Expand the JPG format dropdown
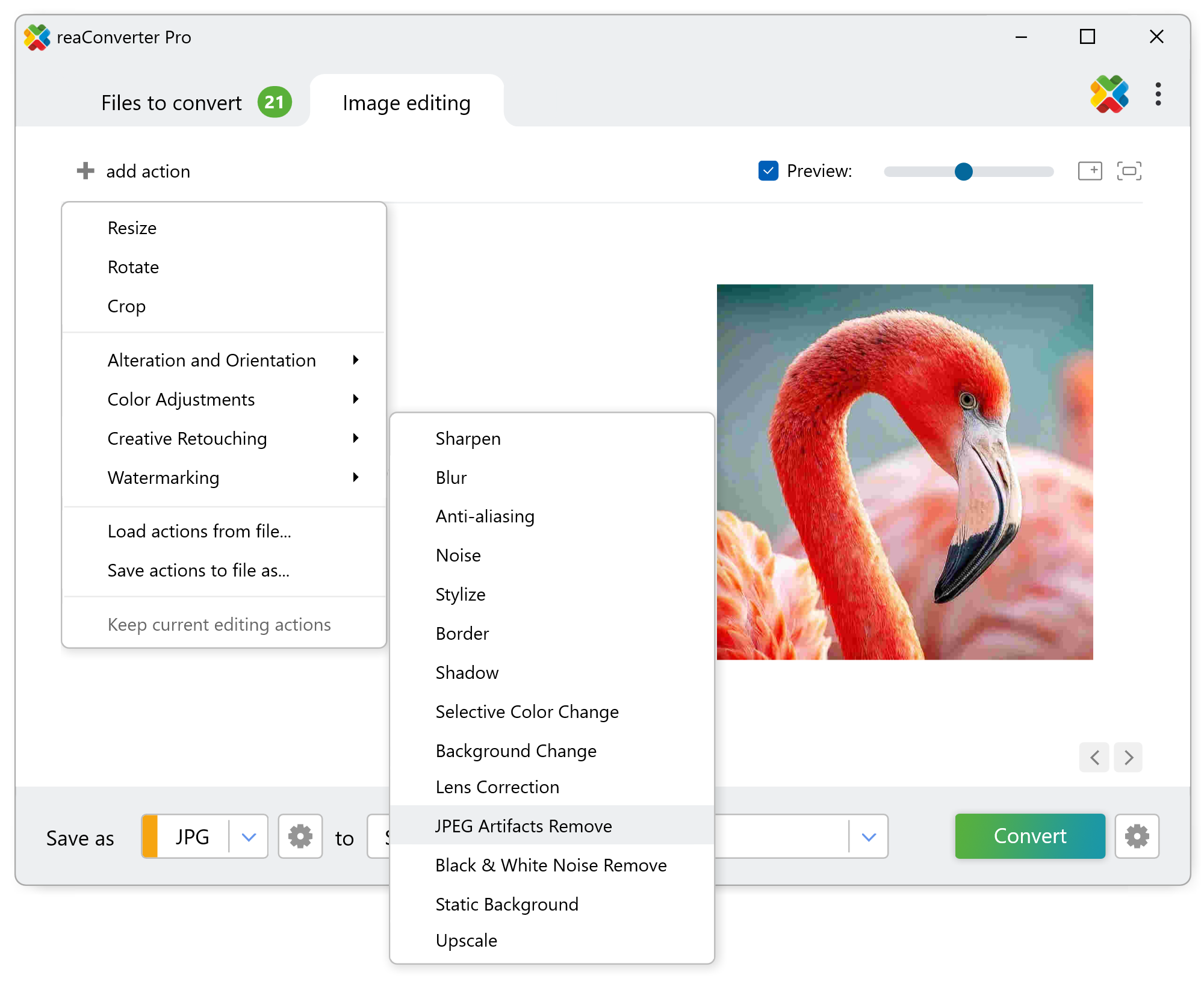The height and width of the screenshot is (993, 1204). 249,837
